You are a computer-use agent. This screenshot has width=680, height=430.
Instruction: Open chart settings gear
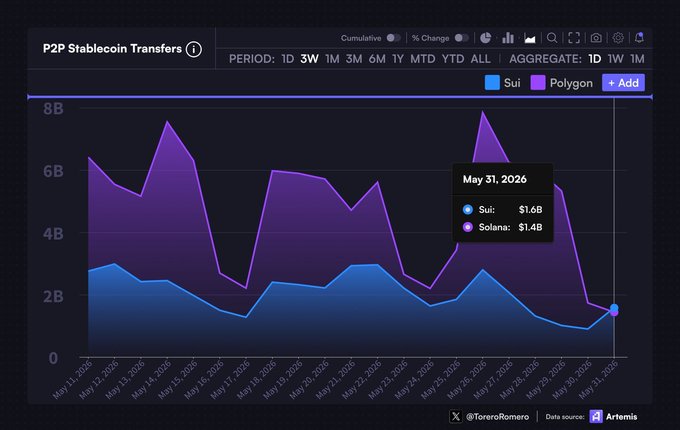[618, 38]
